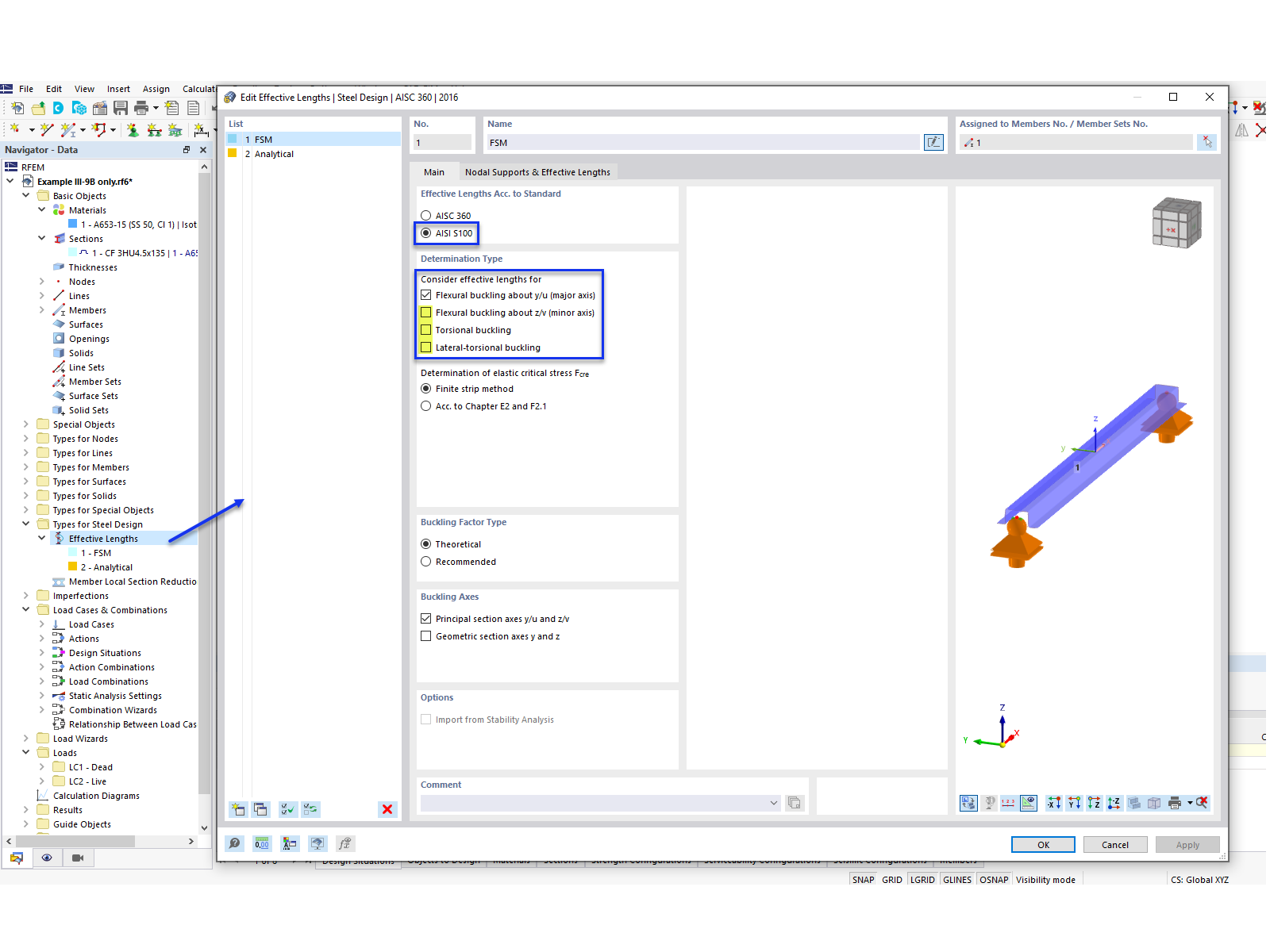
Task: Click the Apply button
Action: pyautogui.click(x=1187, y=844)
